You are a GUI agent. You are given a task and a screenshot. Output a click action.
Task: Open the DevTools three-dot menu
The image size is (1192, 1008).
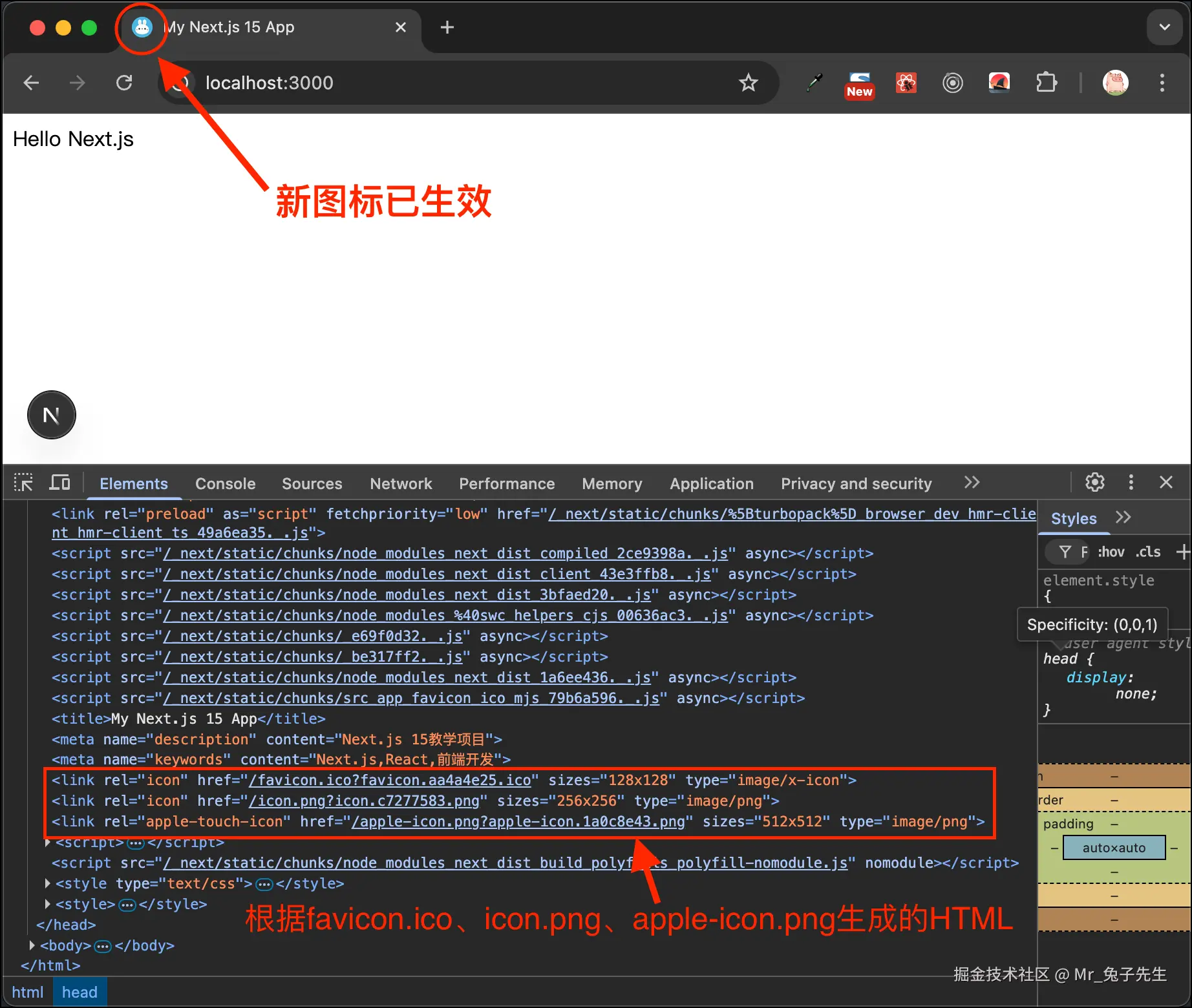tap(1131, 482)
